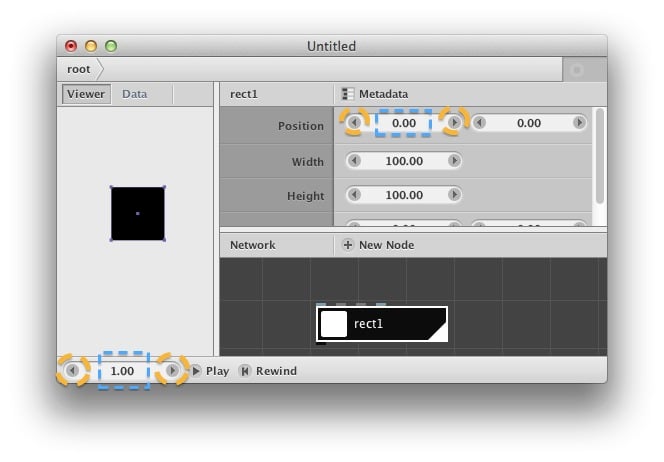Screen dimensions: 664x462
Task: Click the grayed circle button in the top-right corner
Action: (576, 69)
